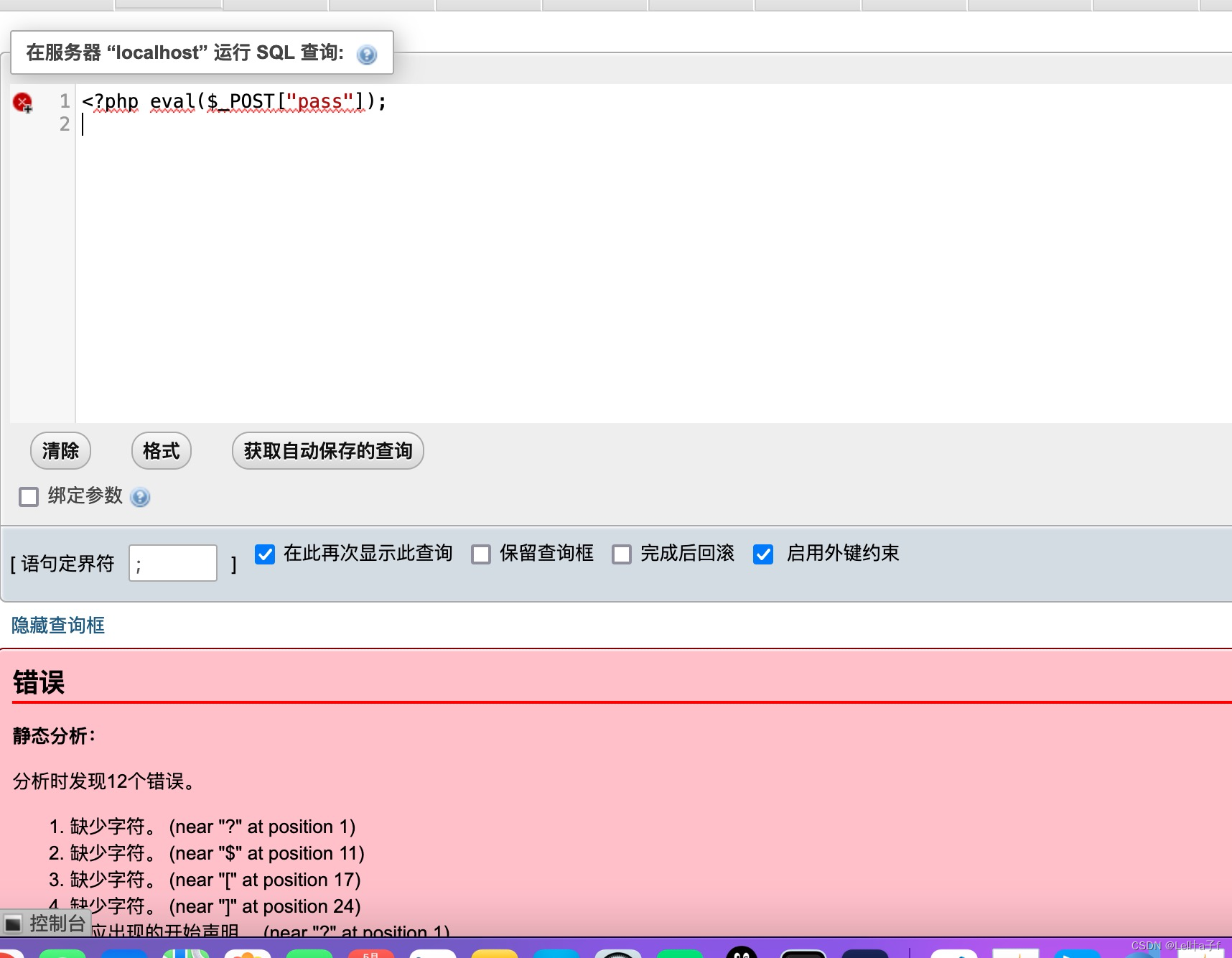
Task: Click the 控制台 console icon
Action: click(13, 924)
